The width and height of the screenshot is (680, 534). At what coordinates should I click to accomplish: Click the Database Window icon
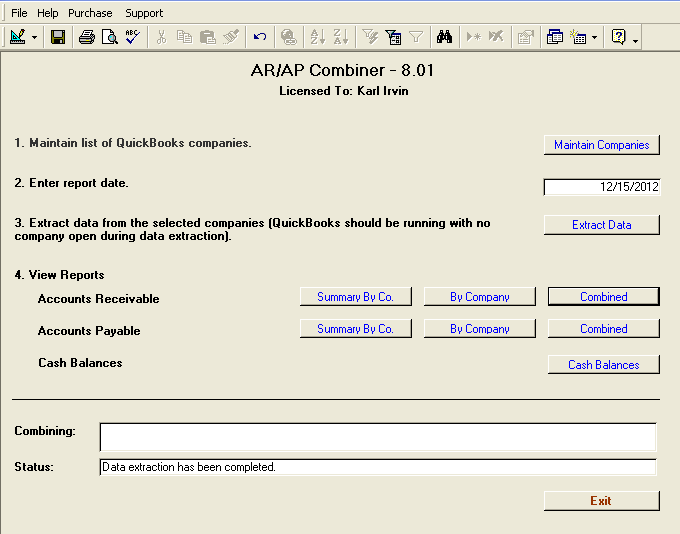point(555,37)
